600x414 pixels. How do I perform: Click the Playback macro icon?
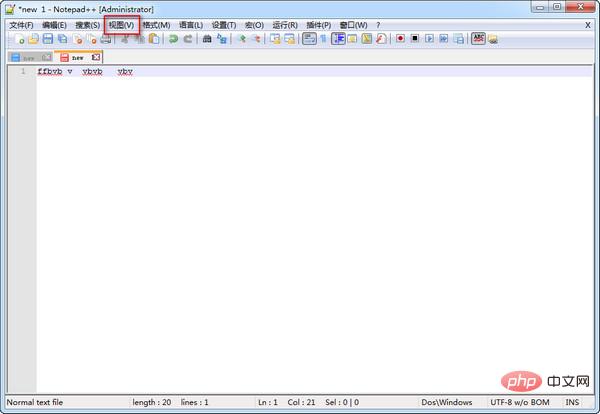pos(429,39)
